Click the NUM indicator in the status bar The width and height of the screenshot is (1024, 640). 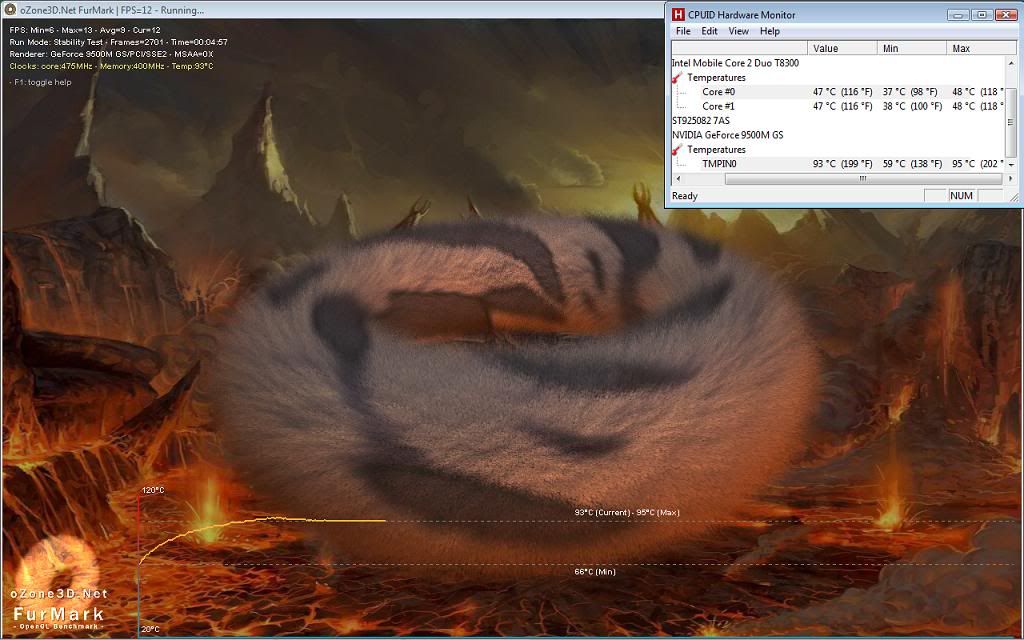(961, 195)
